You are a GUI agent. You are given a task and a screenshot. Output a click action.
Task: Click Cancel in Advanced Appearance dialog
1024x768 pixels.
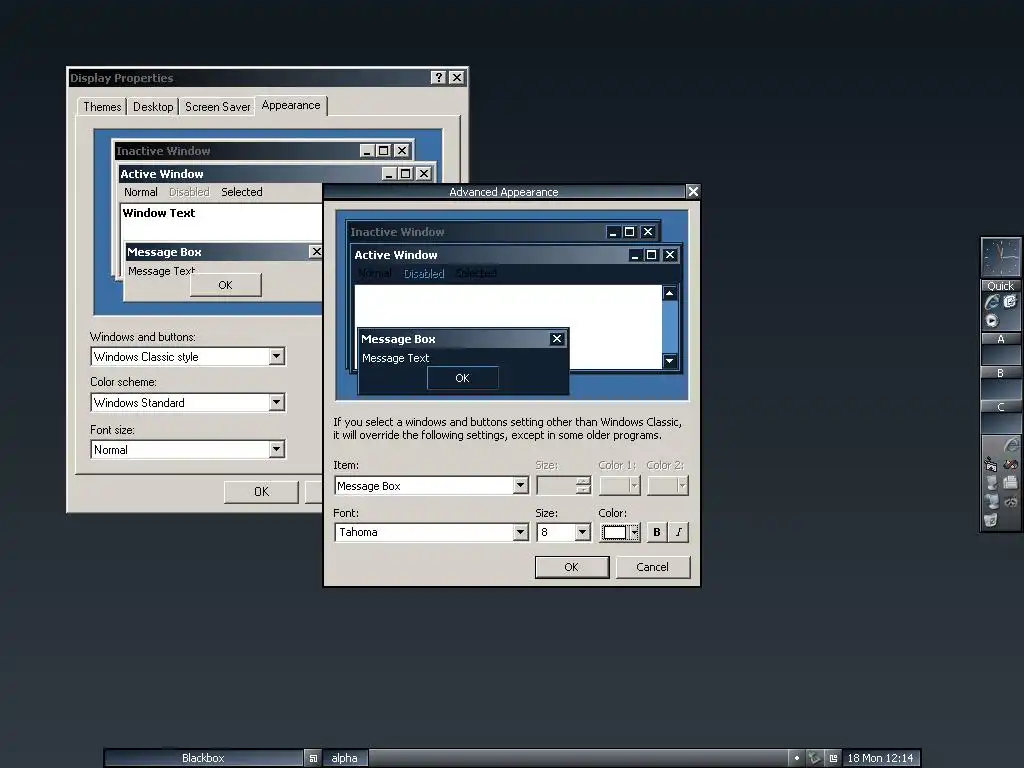pyautogui.click(x=652, y=567)
